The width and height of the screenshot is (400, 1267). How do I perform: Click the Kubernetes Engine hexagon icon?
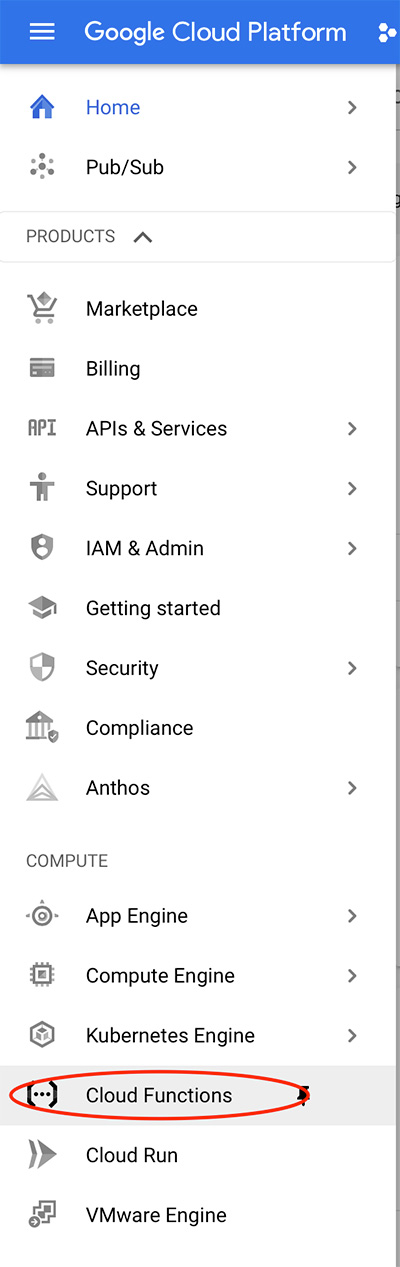tap(42, 1035)
